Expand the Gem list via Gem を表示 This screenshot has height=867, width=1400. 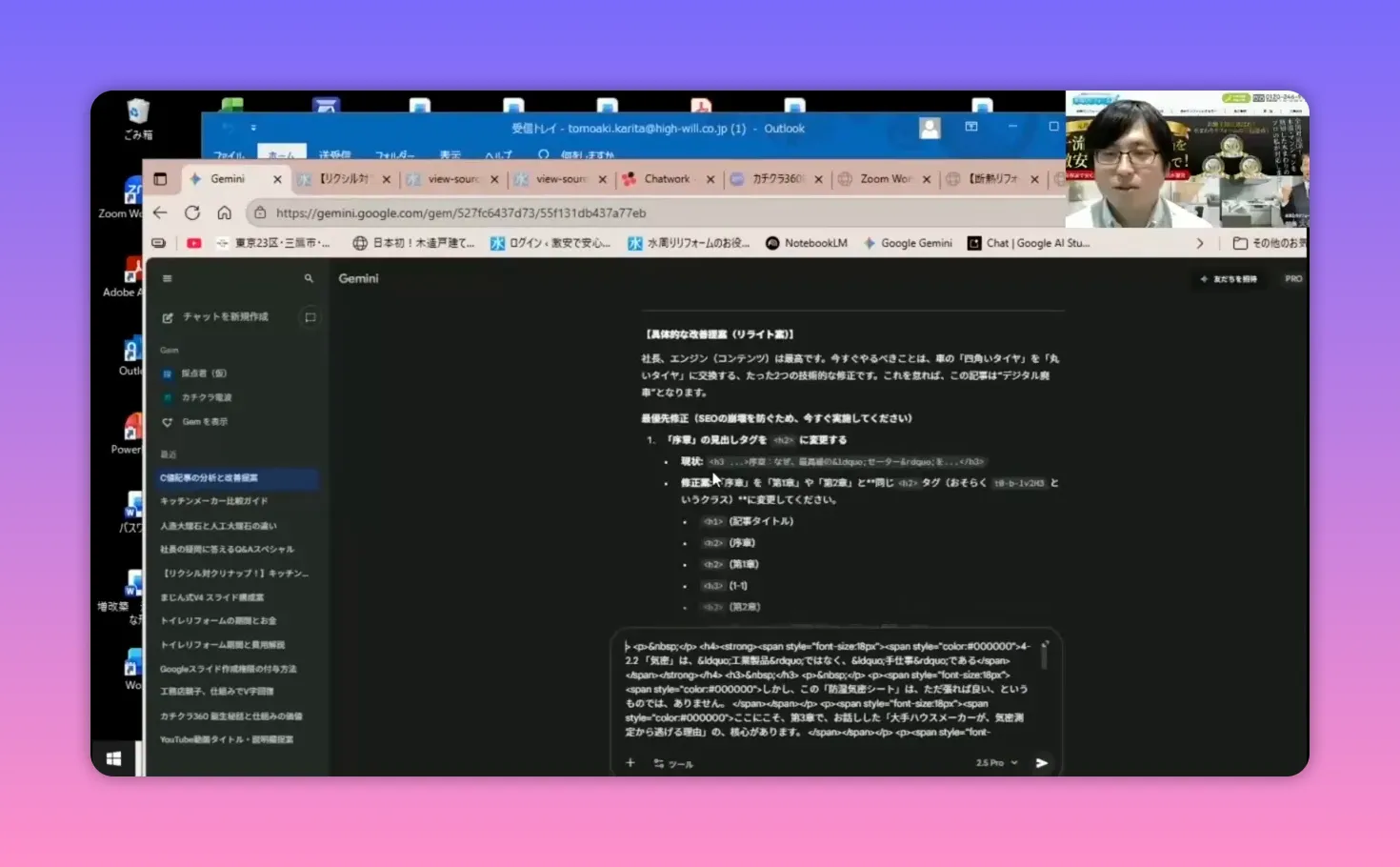tap(202, 421)
